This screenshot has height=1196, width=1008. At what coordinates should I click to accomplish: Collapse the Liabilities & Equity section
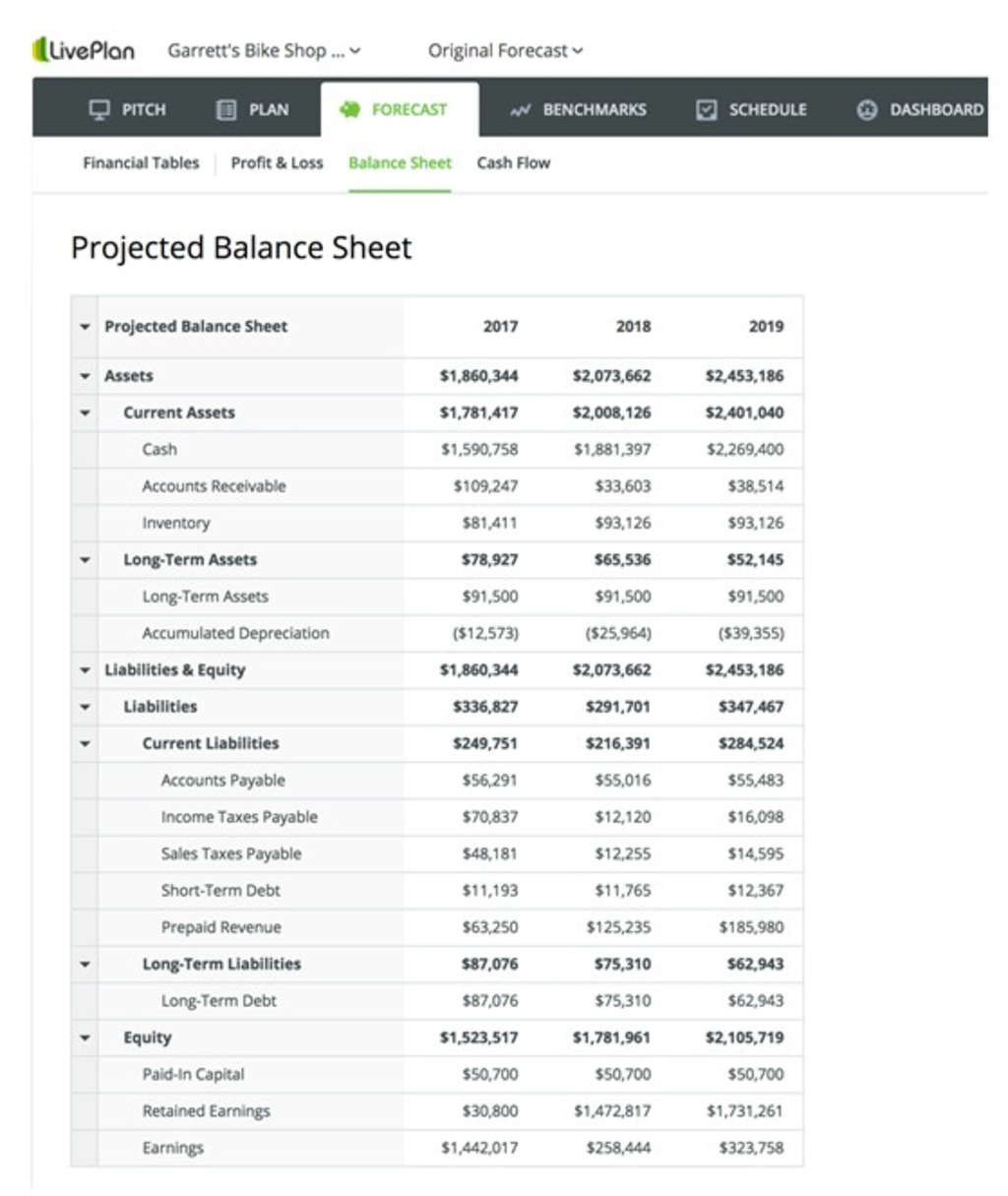pos(85,670)
